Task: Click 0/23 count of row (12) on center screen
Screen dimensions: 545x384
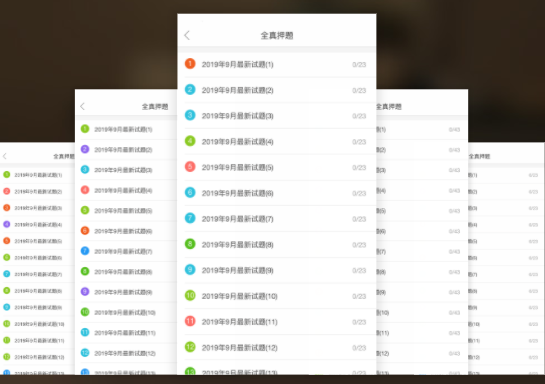Action: (359, 348)
